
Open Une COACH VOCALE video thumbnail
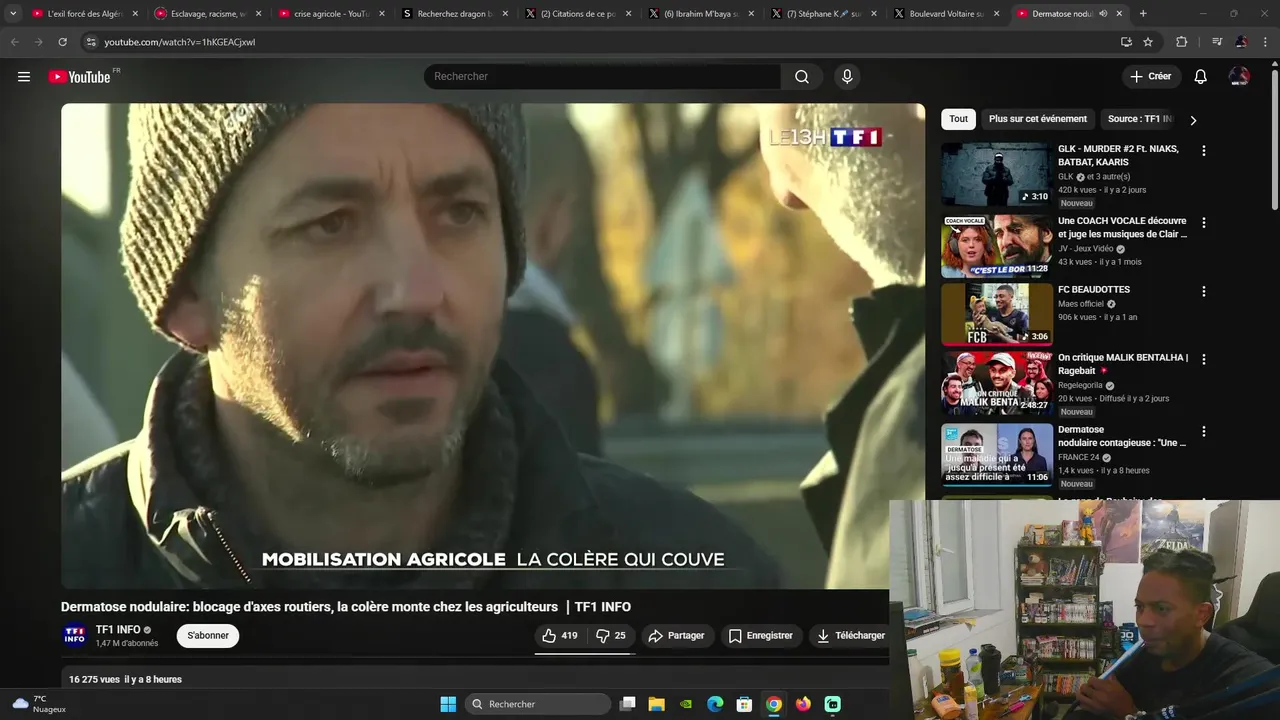pyautogui.click(x=997, y=246)
